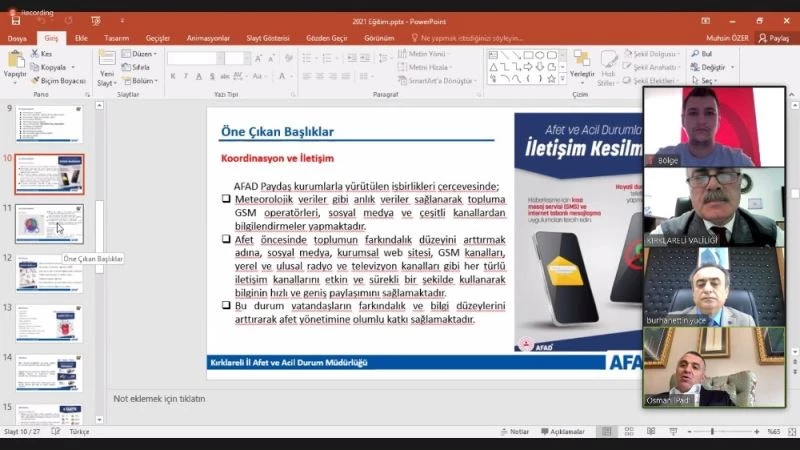Open the Animasyonlar ribbon tab

coord(207,38)
